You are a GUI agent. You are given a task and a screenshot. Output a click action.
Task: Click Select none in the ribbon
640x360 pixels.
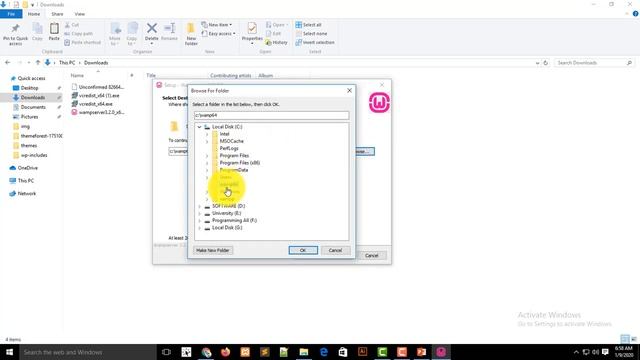(311, 33)
